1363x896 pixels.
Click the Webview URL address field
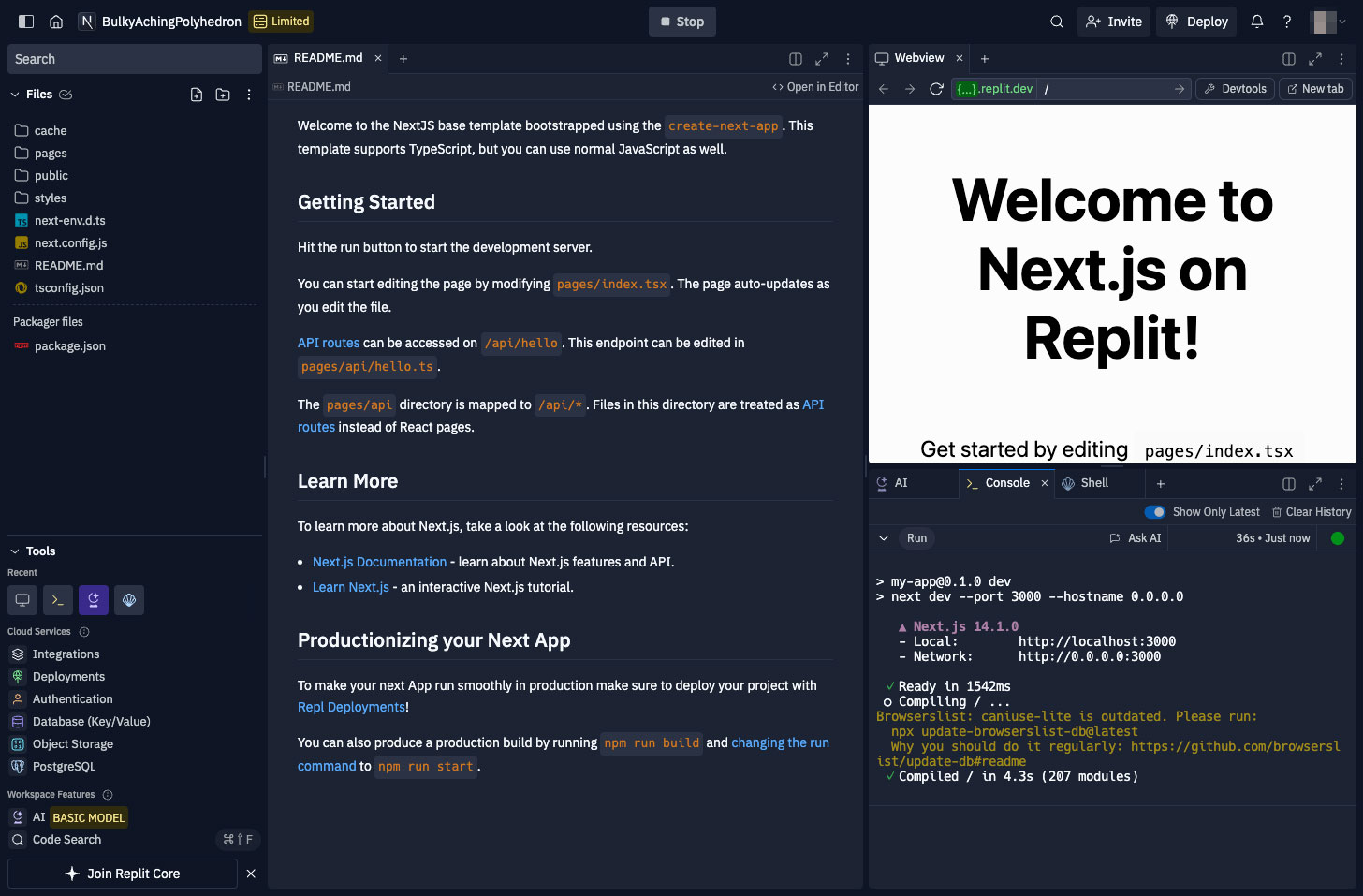[x=1105, y=89]
